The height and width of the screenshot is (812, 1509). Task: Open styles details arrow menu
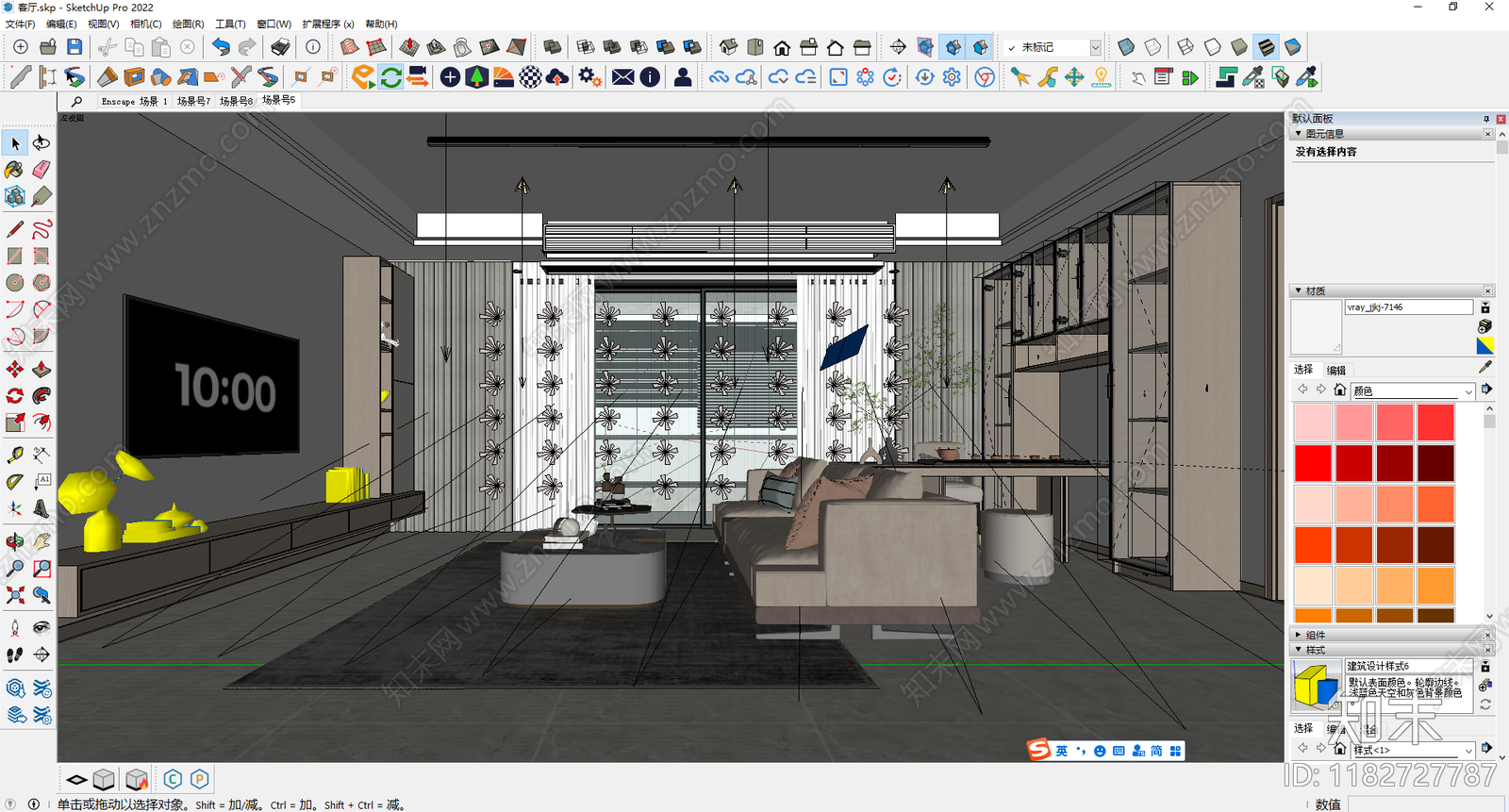point(1486,748)
